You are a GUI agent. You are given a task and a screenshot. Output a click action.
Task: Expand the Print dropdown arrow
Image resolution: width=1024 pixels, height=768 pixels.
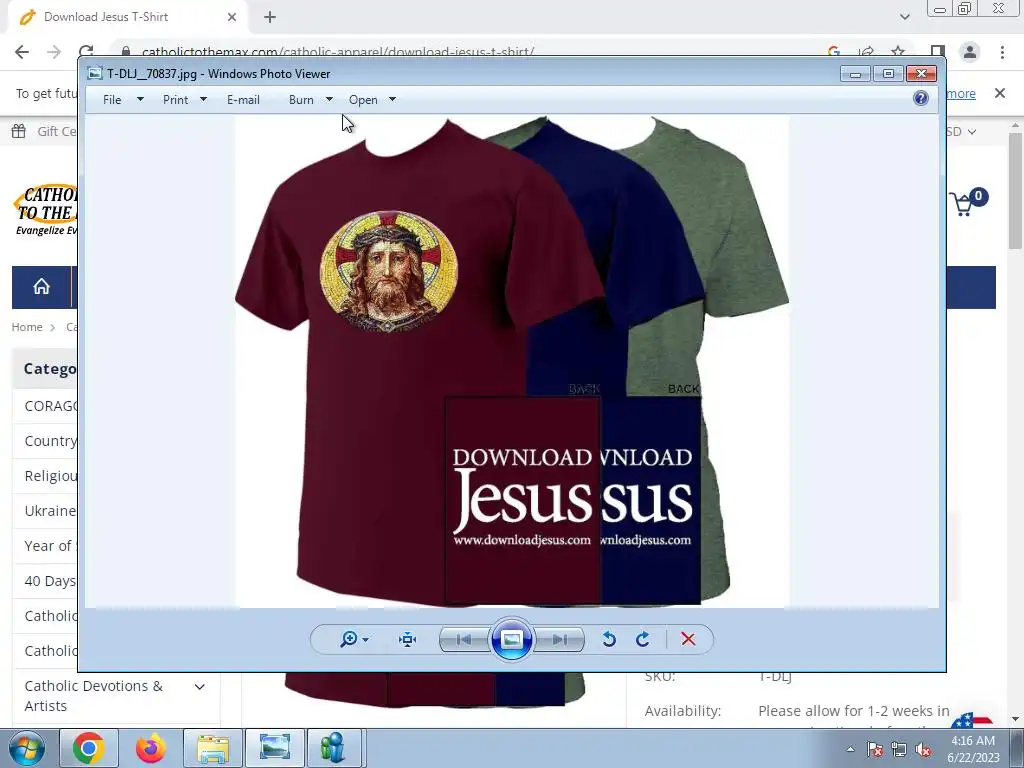tap(203, 99)
